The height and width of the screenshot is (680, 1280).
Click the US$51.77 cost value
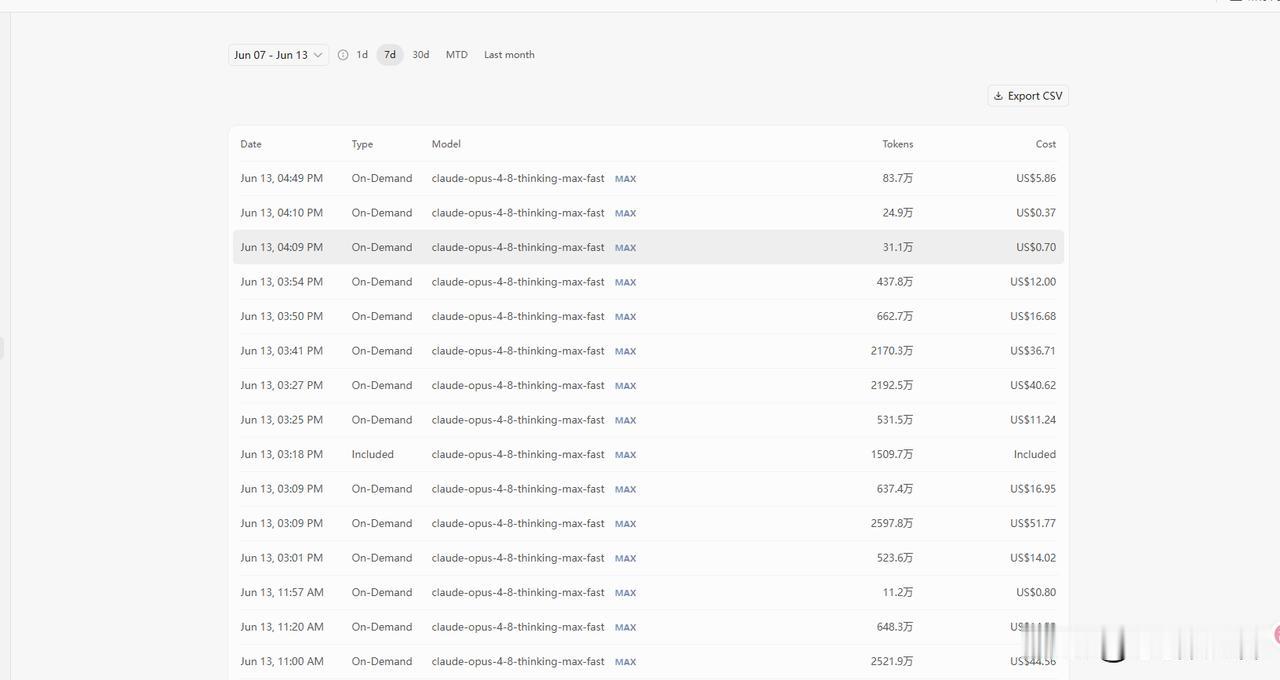click(x=1033, y=523)
